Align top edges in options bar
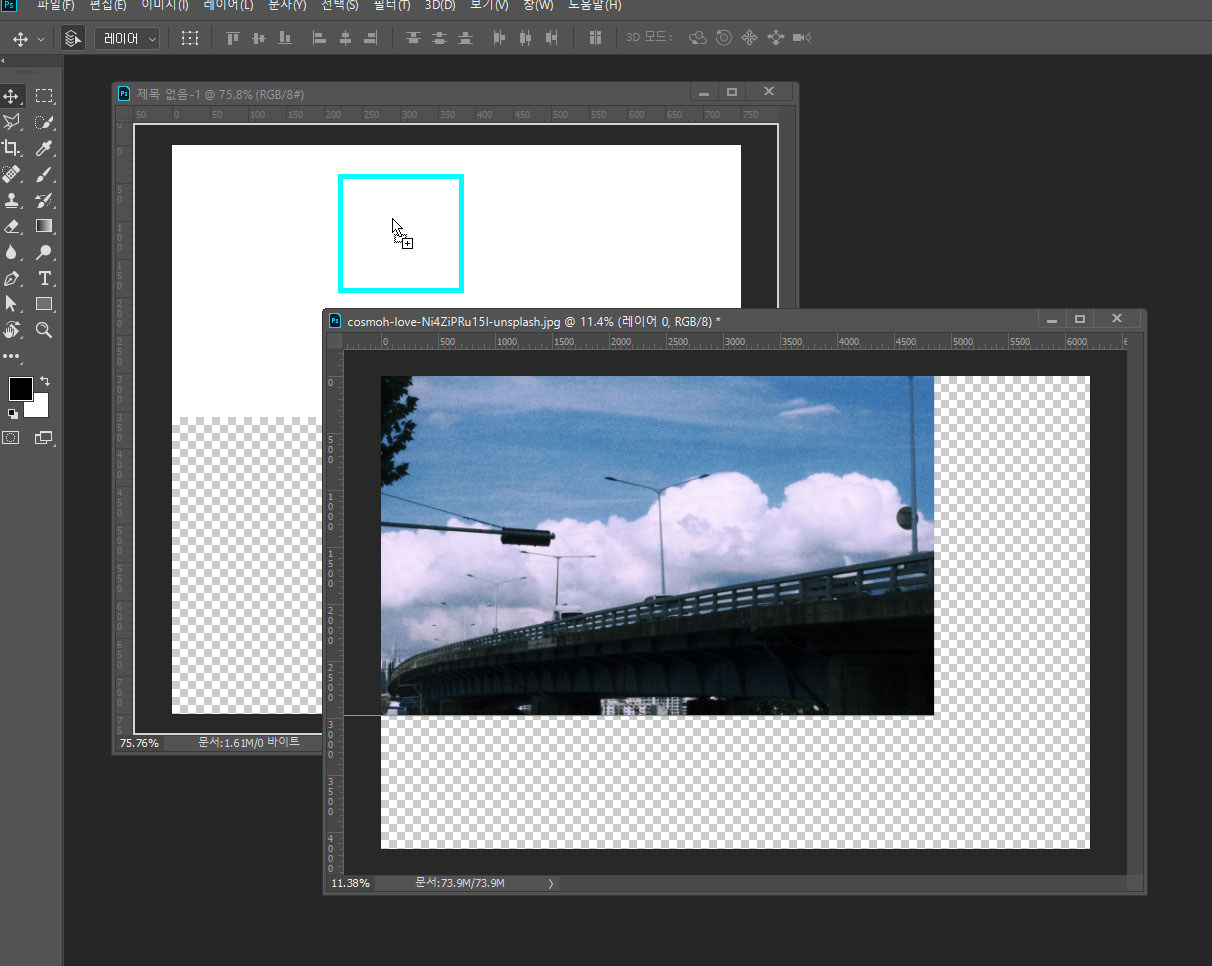 pyautogui.click(x=233, y=38)
